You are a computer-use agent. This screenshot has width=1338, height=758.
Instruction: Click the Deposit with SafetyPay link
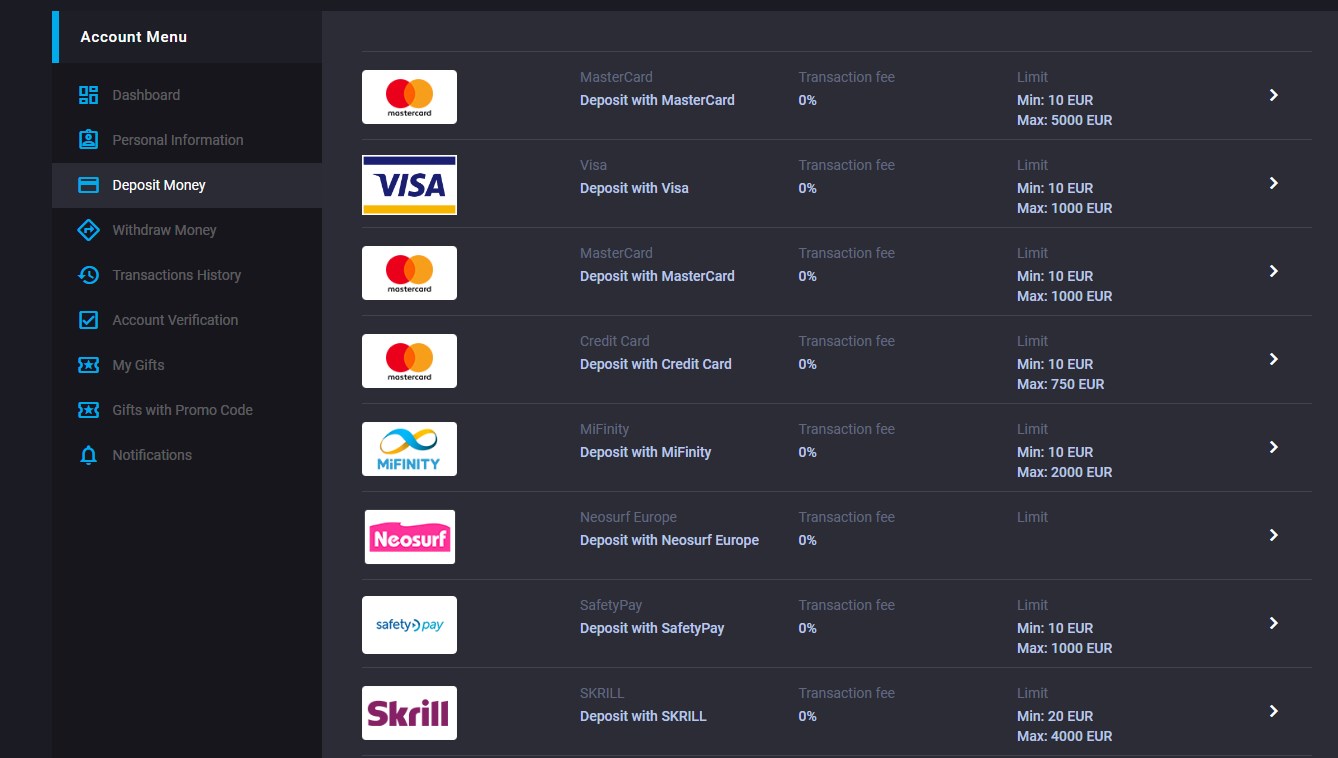pos(652,628)
